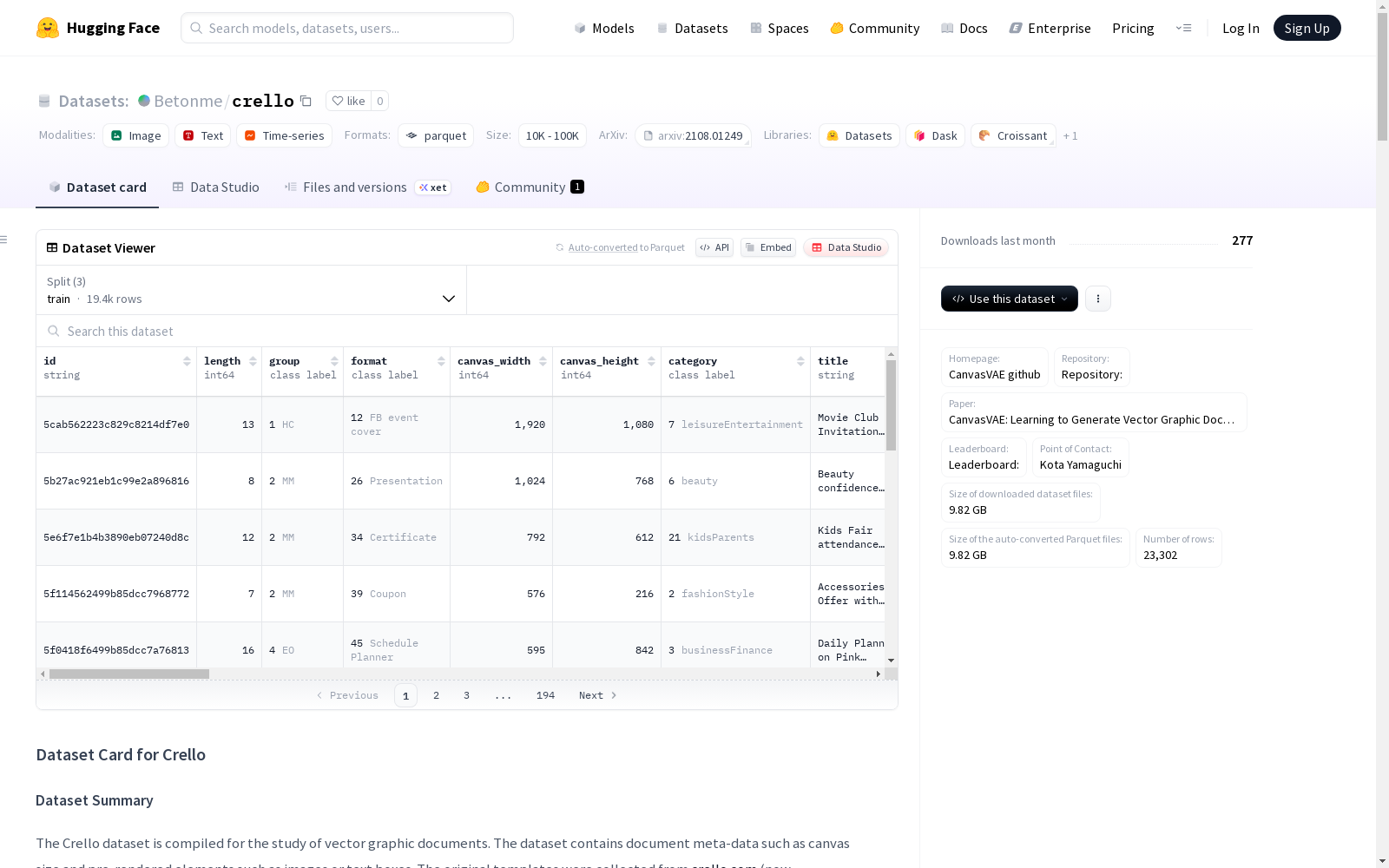Open the Embed button in viewer

[x=768, y=247]
